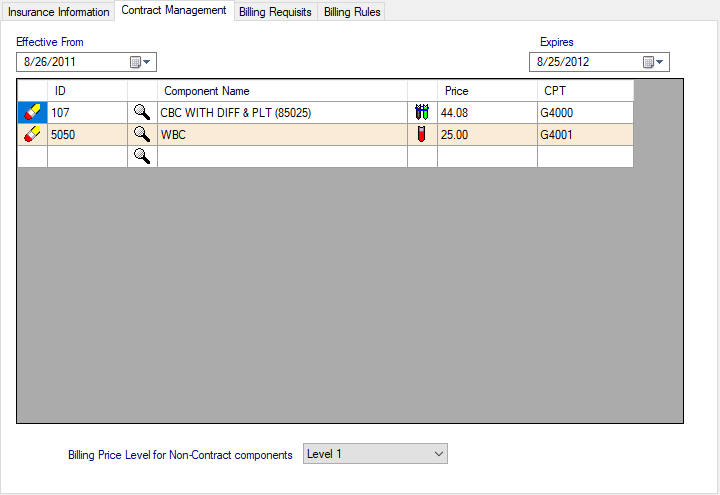Viewport: 720px width, 495px height.
Task: Go to the Billing Rules tab
Action: point(352,12)
